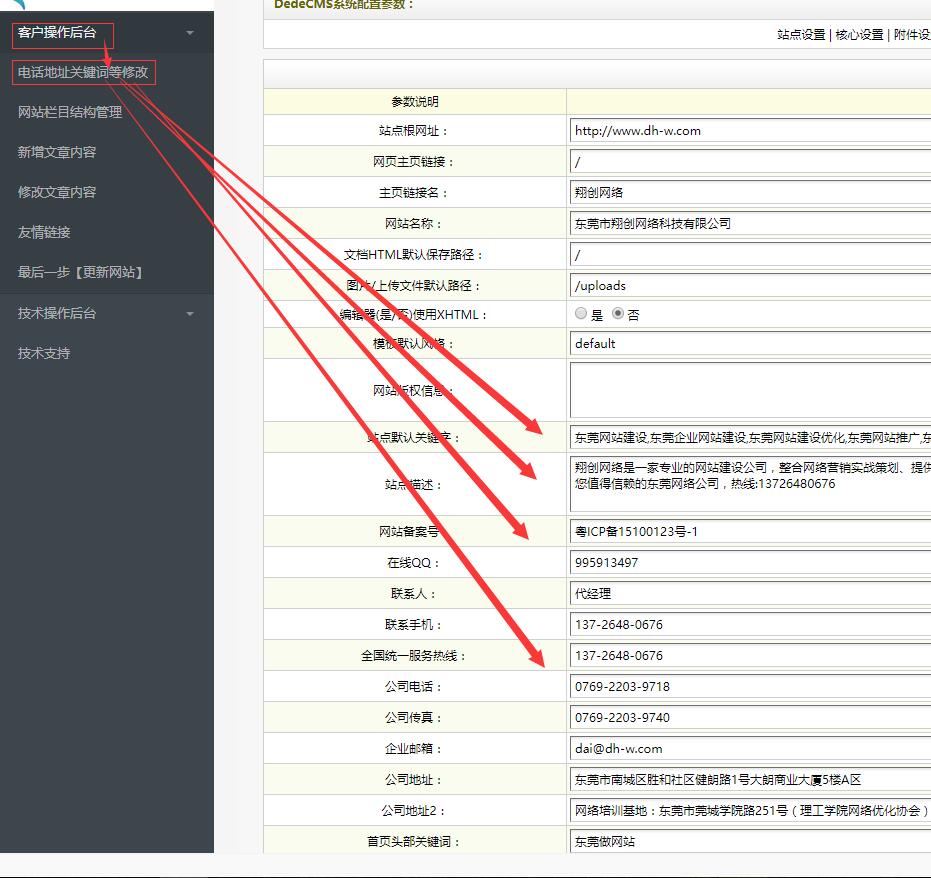Focus the 企业邮箱 email field

pyautogui.click(x=750, y=748)
